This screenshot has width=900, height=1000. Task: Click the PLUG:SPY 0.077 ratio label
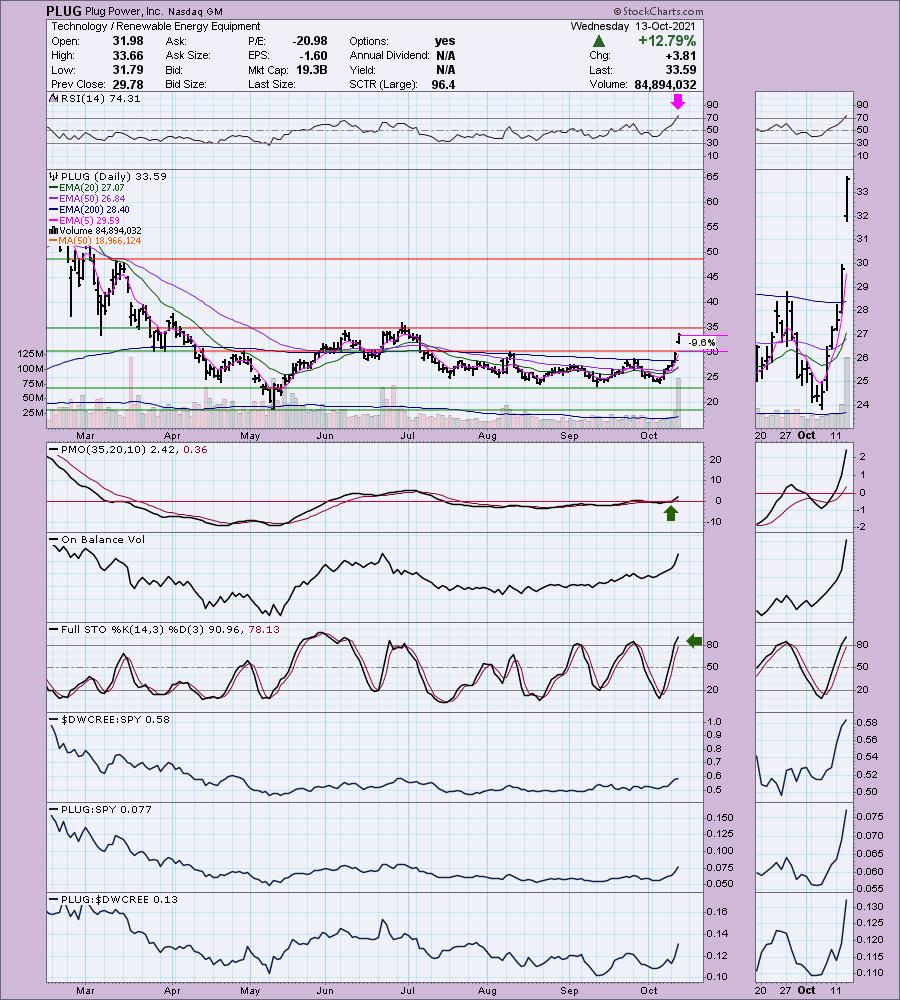click(x=101, y=809)
